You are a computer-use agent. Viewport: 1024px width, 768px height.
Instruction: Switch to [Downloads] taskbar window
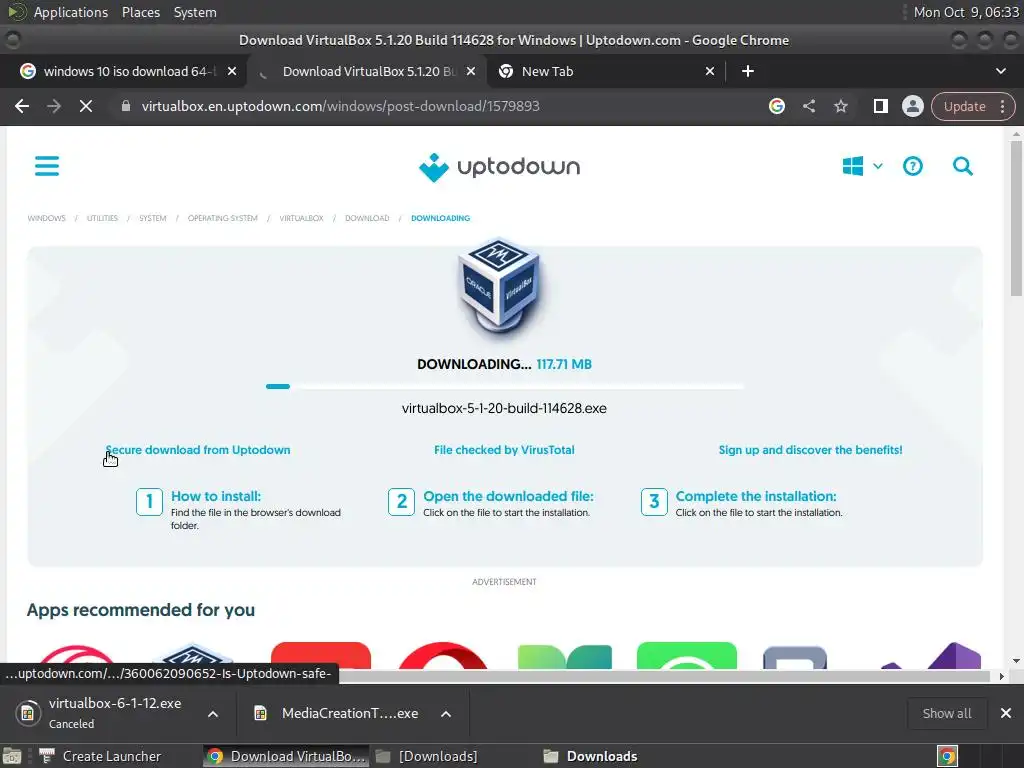pyautogui.click(x=428, y=756)
